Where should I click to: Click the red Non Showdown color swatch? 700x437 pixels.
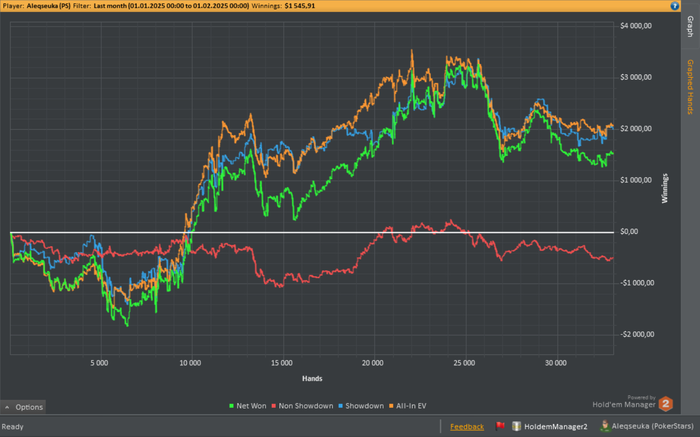[x=273, y=406]
